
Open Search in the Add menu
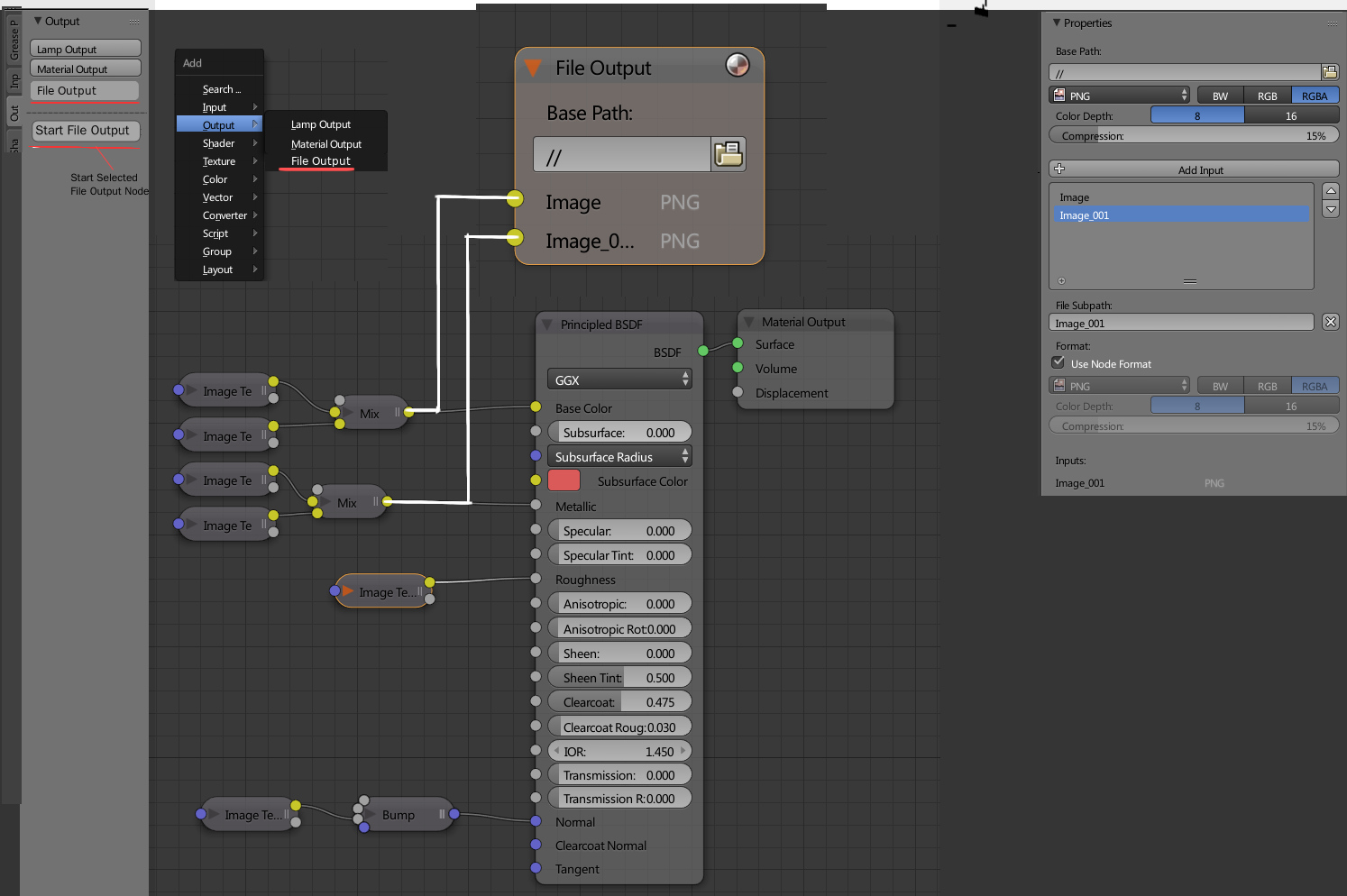[220, 89]
